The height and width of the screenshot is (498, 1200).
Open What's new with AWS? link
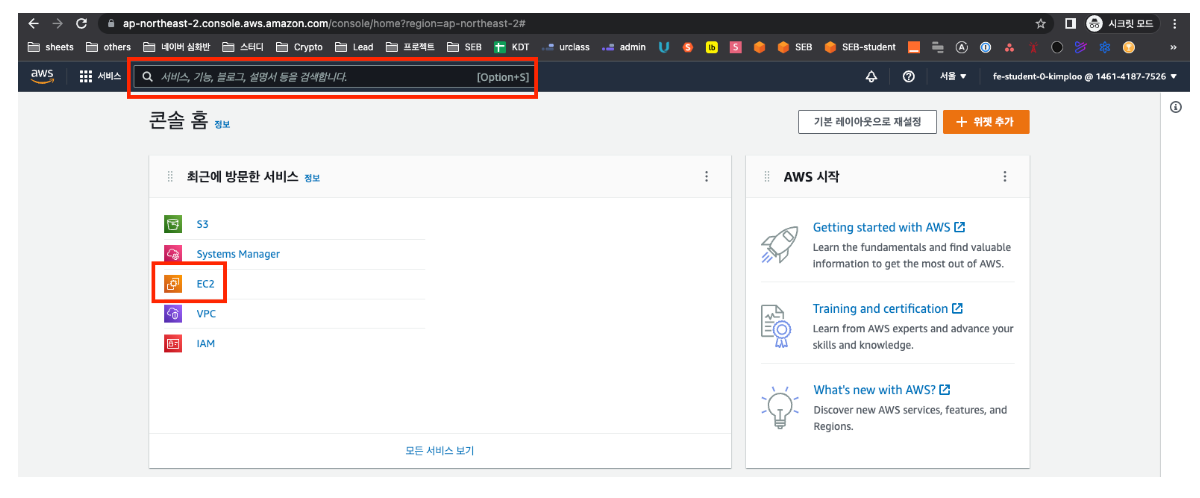881,390
